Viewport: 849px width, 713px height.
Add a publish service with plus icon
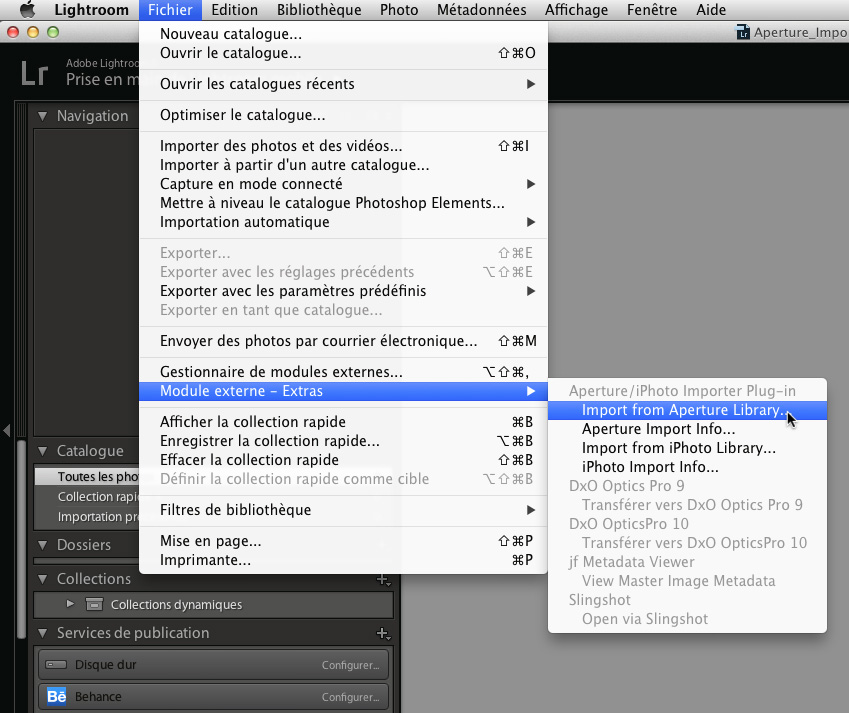[383, 633]
